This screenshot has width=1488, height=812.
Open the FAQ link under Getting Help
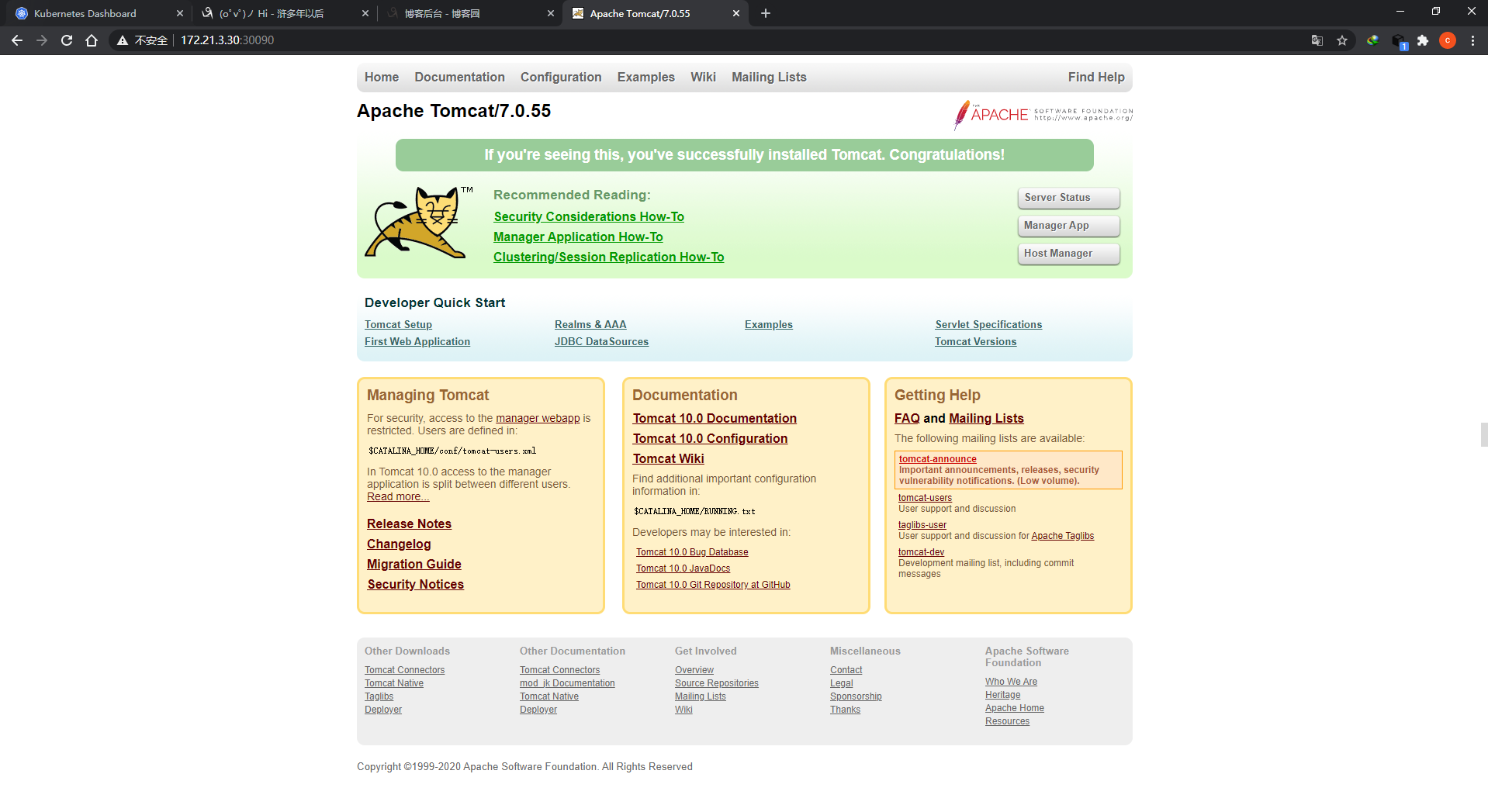(x=907, y=419)
